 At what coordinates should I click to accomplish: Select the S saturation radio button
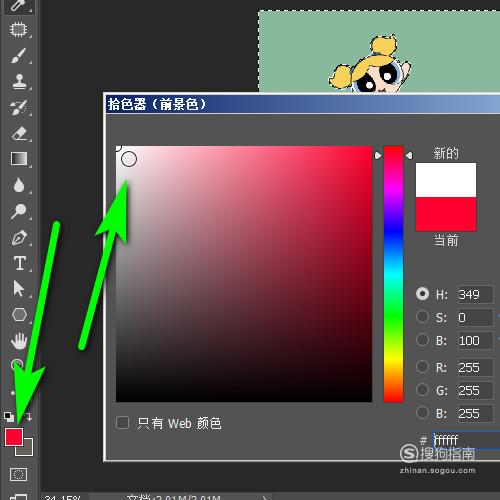coord(422,317)
